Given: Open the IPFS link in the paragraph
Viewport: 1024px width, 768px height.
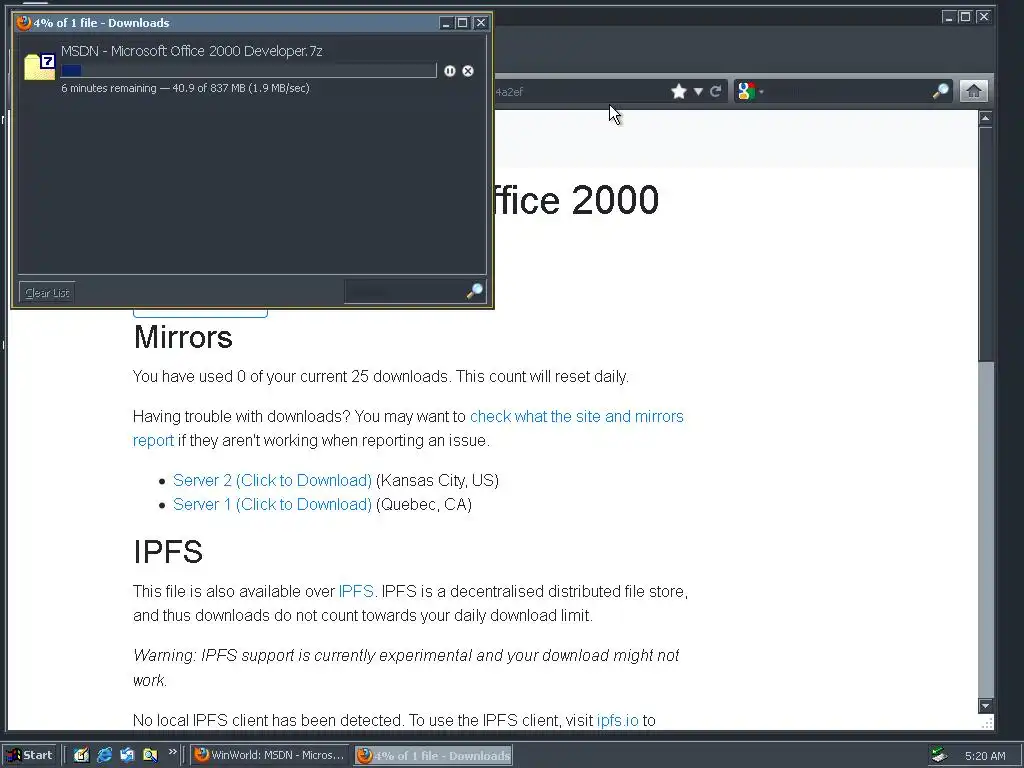Looking at the screenshot, I should [x=356, y=592].
